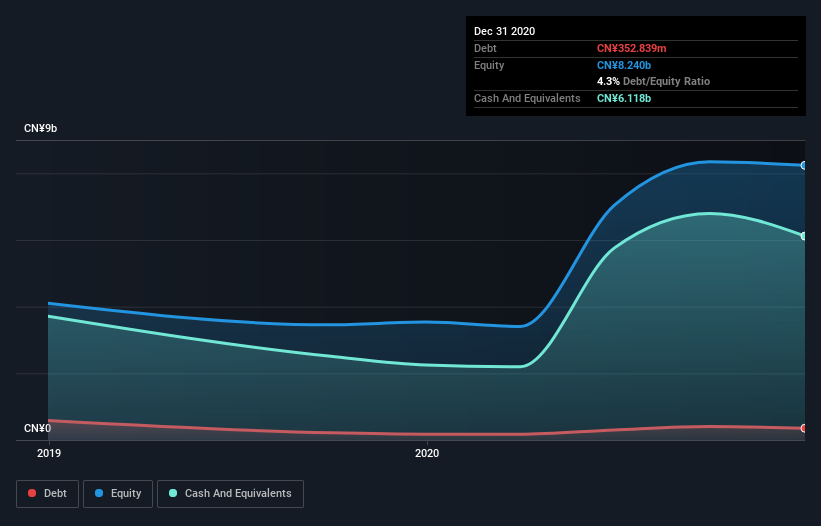Click the 2019 x-axis label
Image resolution: width=821 pixels, height=526 pixels.
point(49,453)
